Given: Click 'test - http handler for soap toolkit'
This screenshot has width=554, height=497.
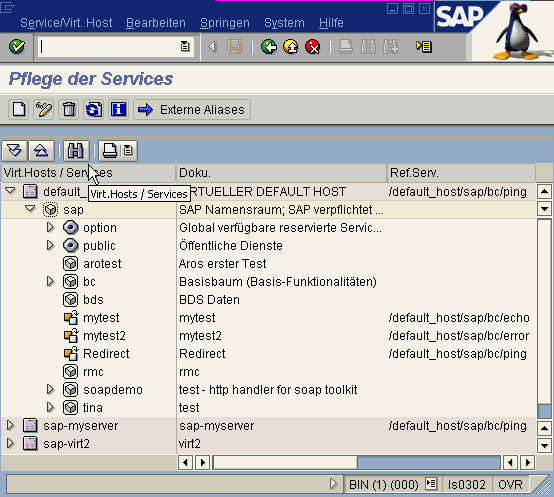Looking at the screenshot, I should [268, 390].
